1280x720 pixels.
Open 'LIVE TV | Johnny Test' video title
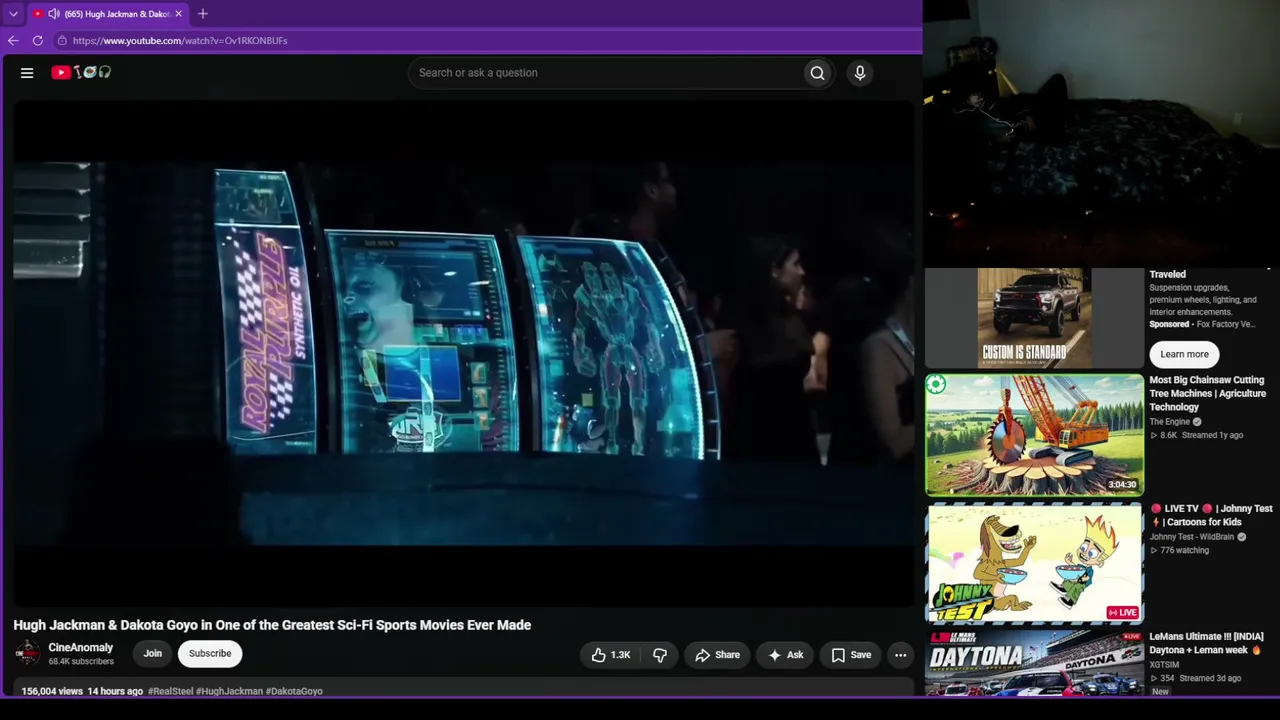1211,515
